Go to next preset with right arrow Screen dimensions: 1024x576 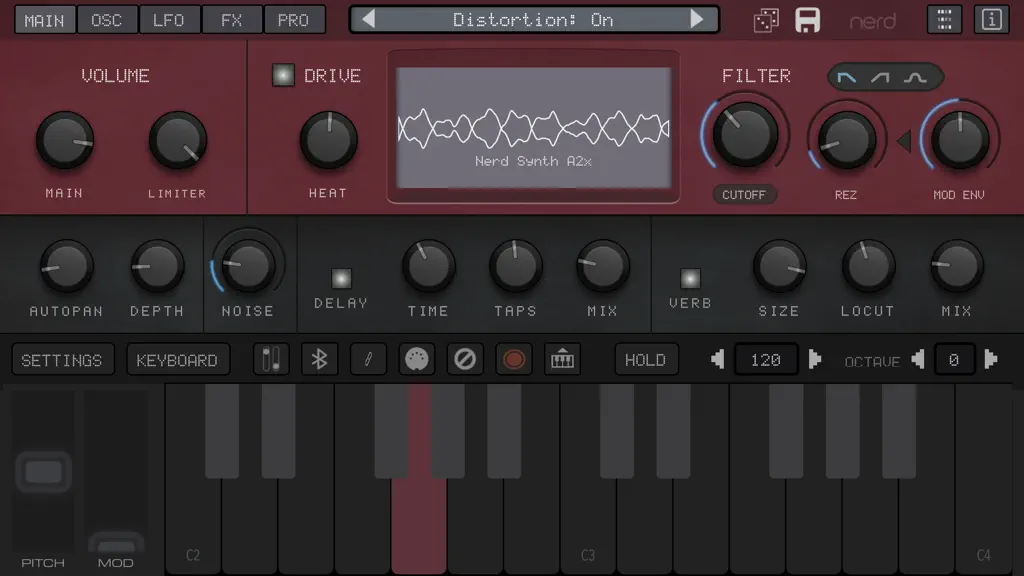click(697, 19)
